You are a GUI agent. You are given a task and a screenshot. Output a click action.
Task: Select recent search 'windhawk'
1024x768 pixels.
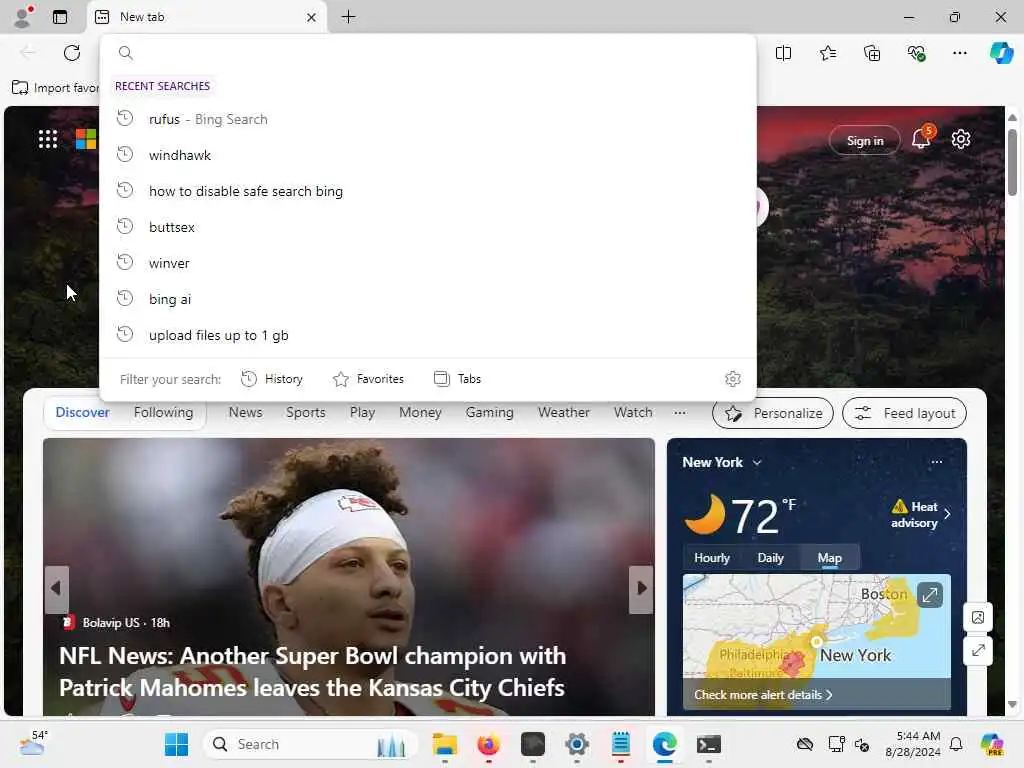tap(428, 155)
